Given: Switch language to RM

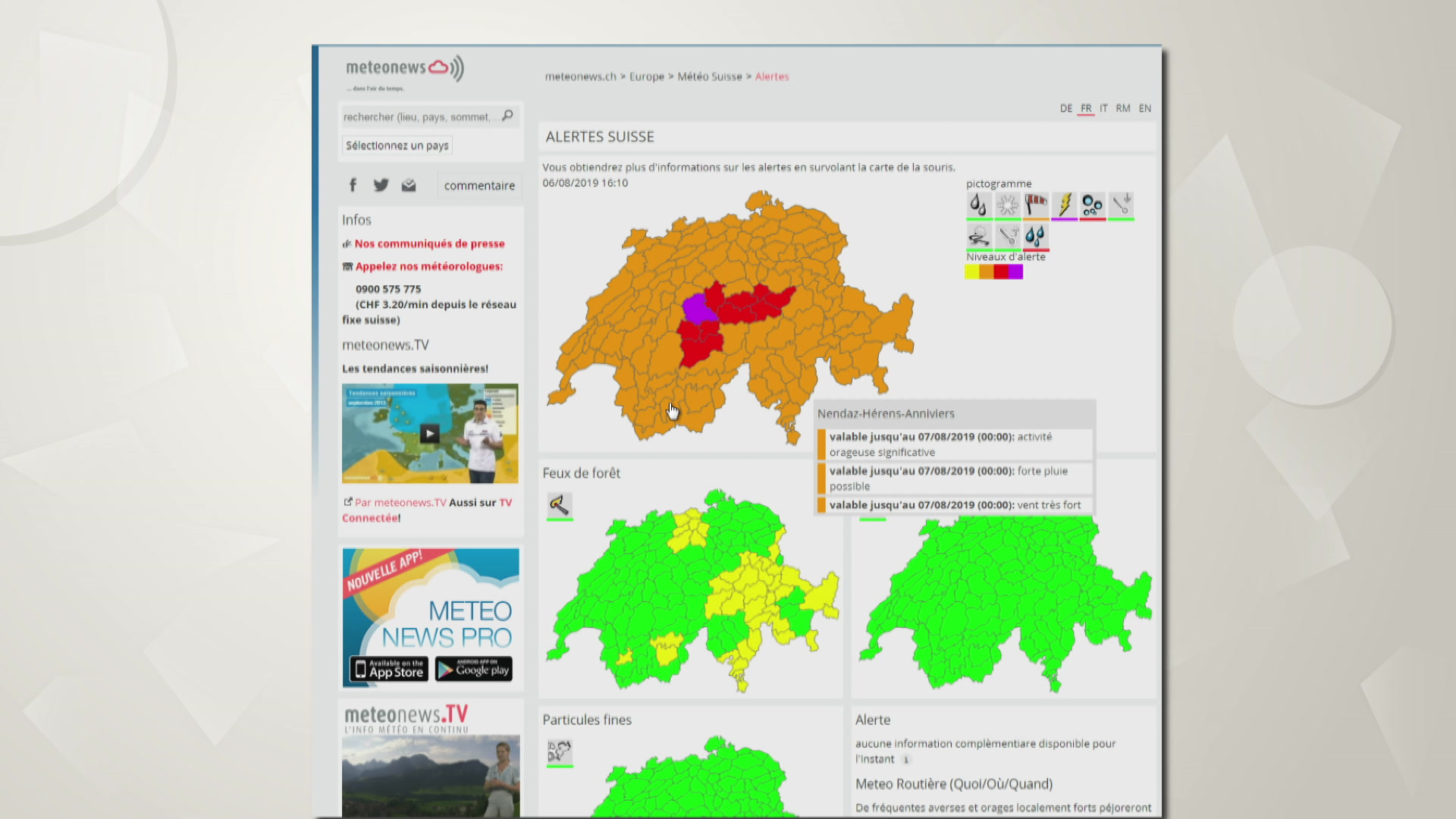Looking at the screenshot, I should pyautogui.click(x=1123, y=108).
